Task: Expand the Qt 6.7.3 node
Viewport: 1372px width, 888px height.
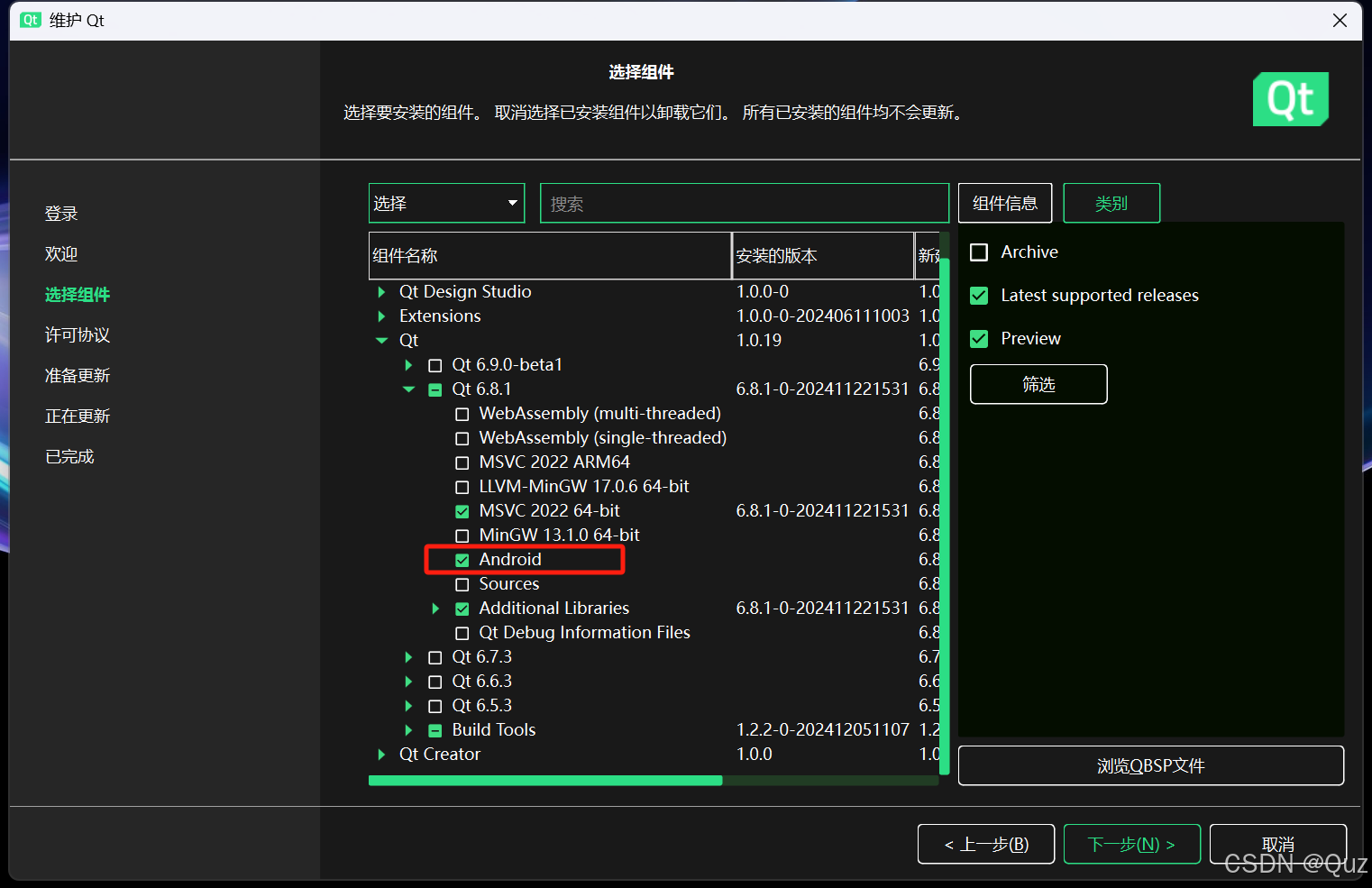Action: click(408, 657)
